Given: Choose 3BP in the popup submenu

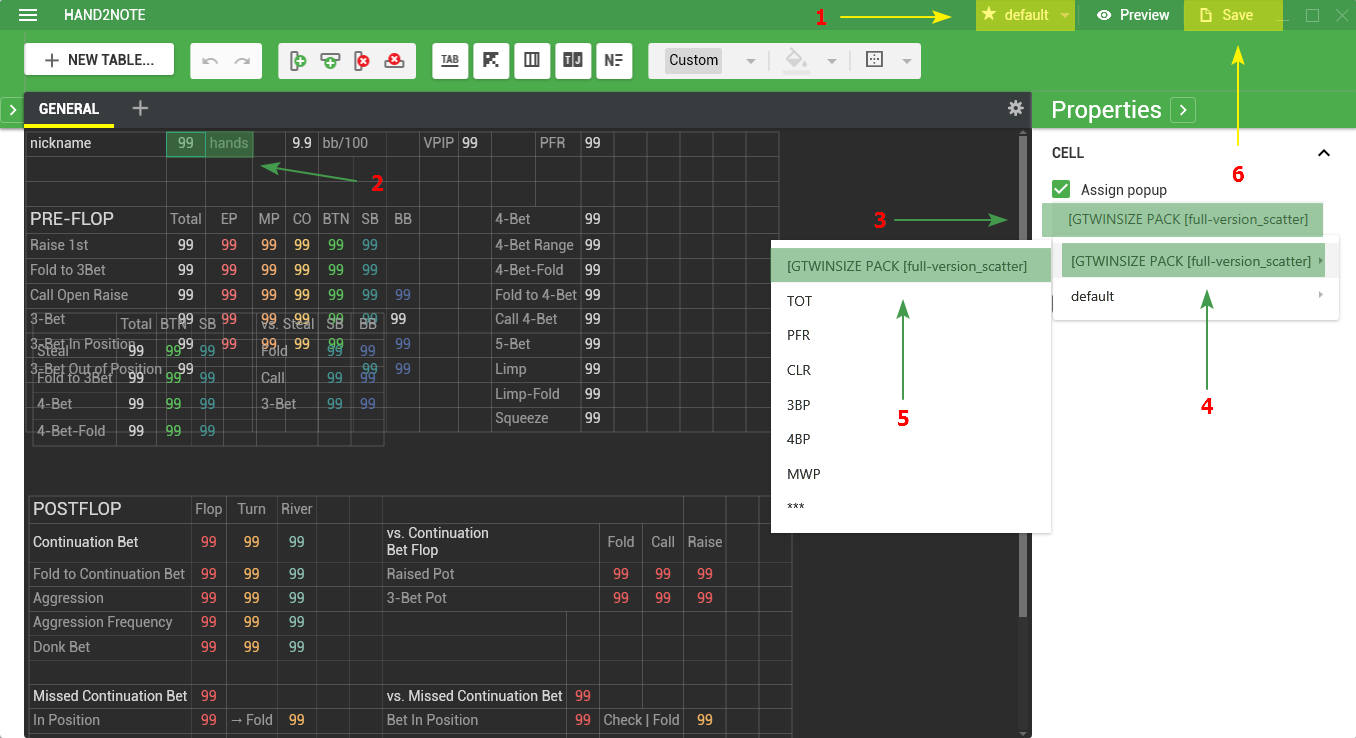Looking at the screenshot, I should (x=799, y=404).
